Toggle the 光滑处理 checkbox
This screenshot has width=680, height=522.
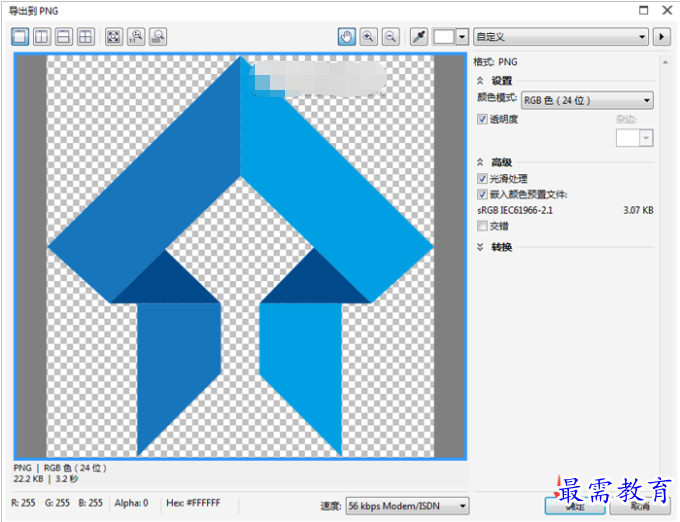[x=482, y=178]
